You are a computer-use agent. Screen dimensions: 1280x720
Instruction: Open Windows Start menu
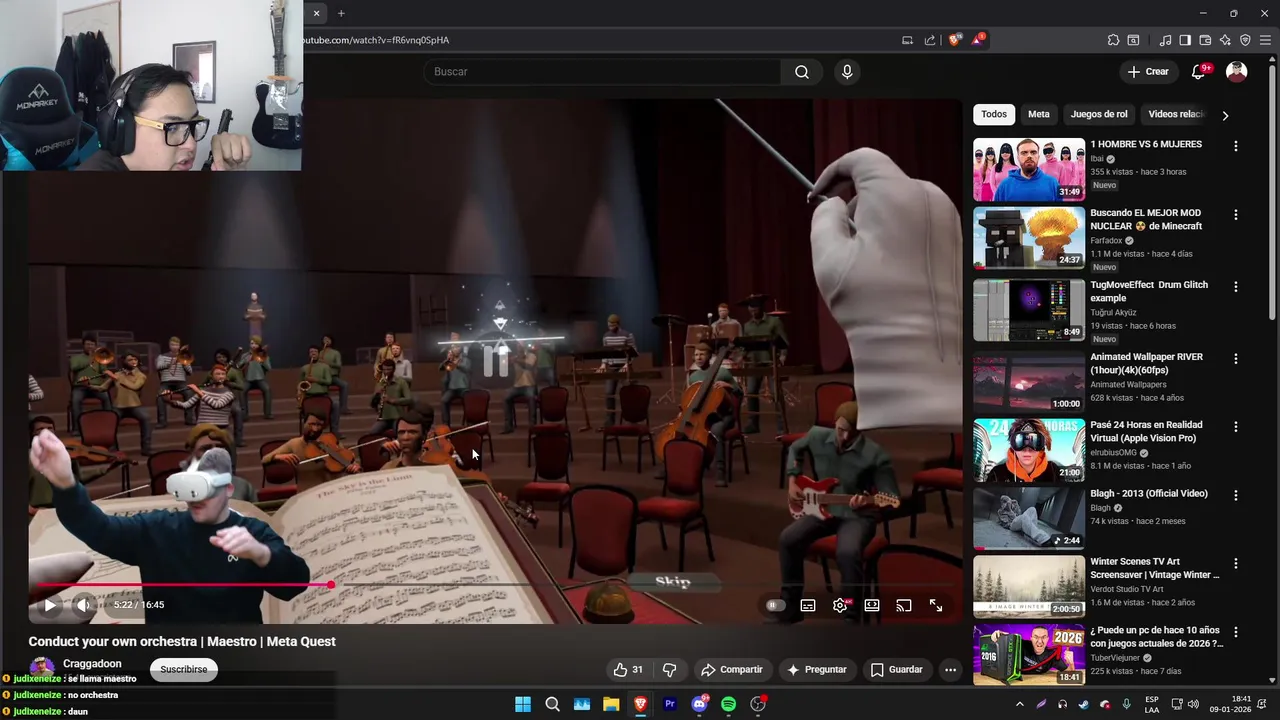click(523, 704)
